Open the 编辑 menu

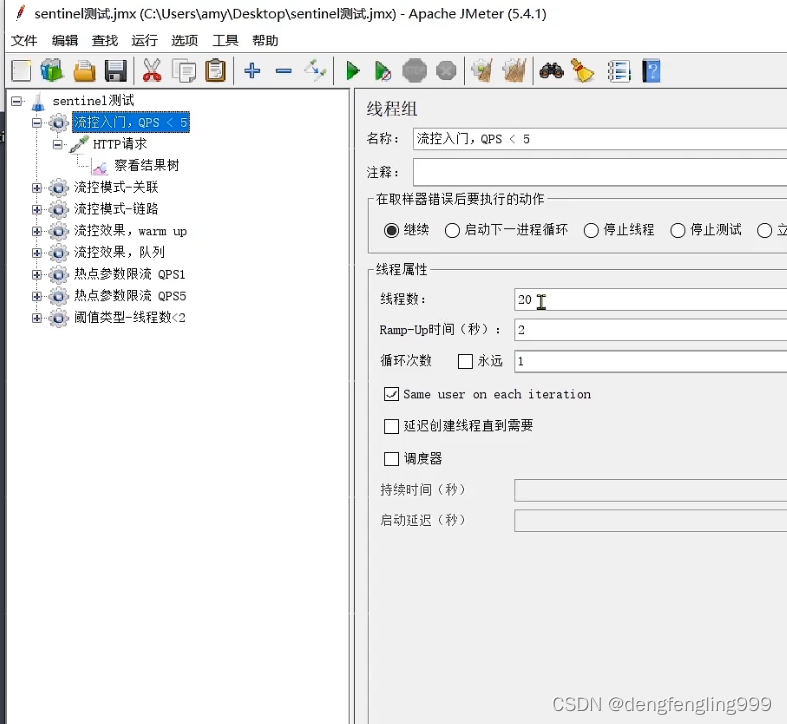click(x=65, y=41)
